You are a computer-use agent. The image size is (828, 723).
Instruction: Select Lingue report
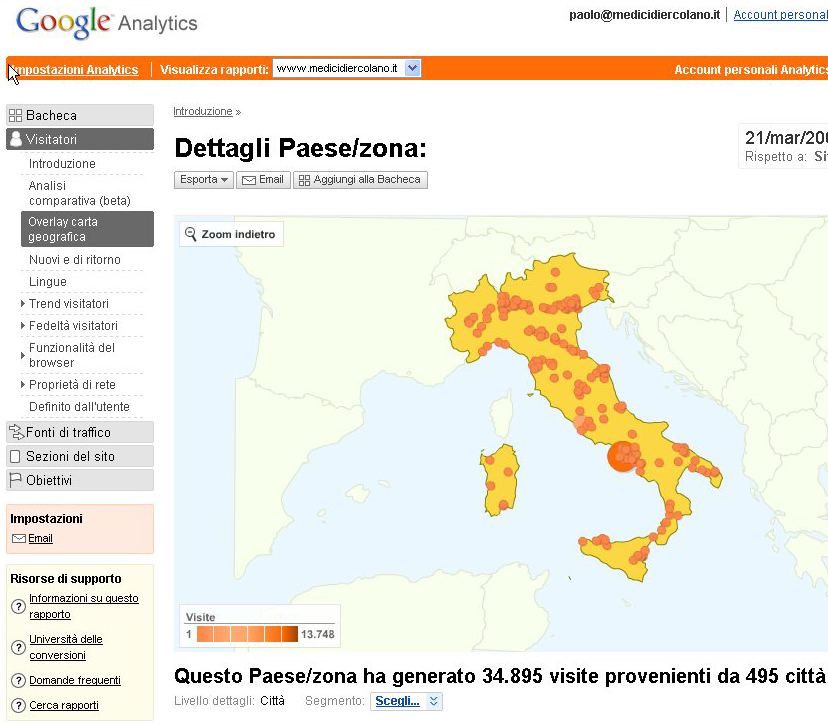tap(48, 281)
